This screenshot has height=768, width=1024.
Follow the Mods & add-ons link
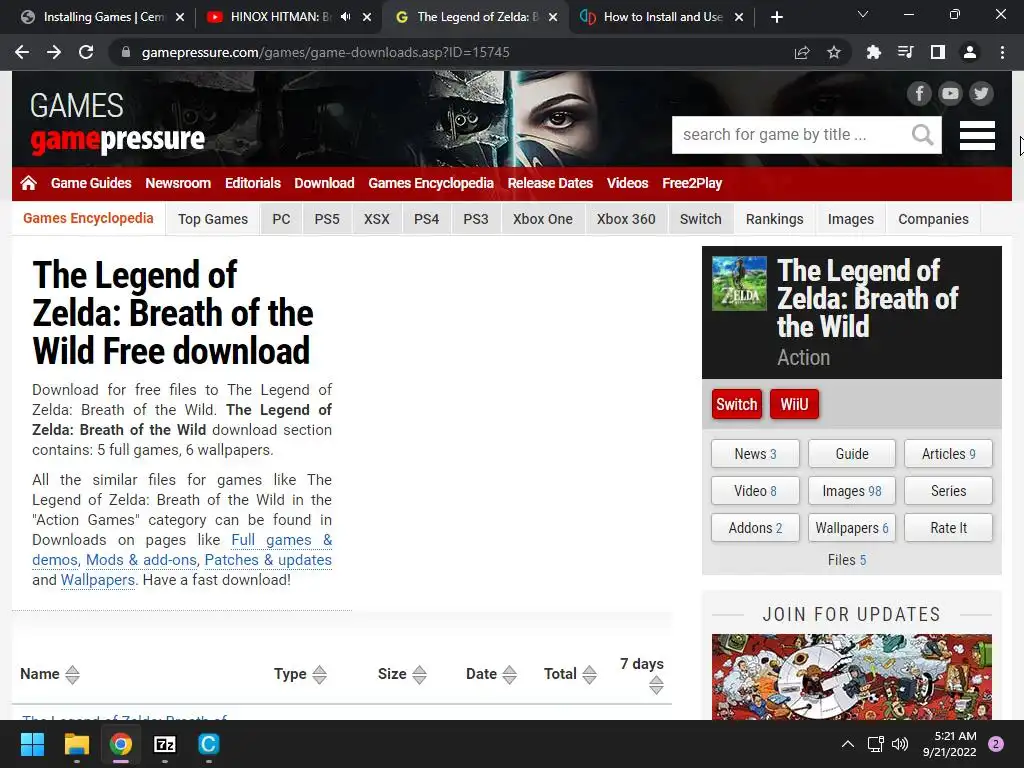[141, 560]
